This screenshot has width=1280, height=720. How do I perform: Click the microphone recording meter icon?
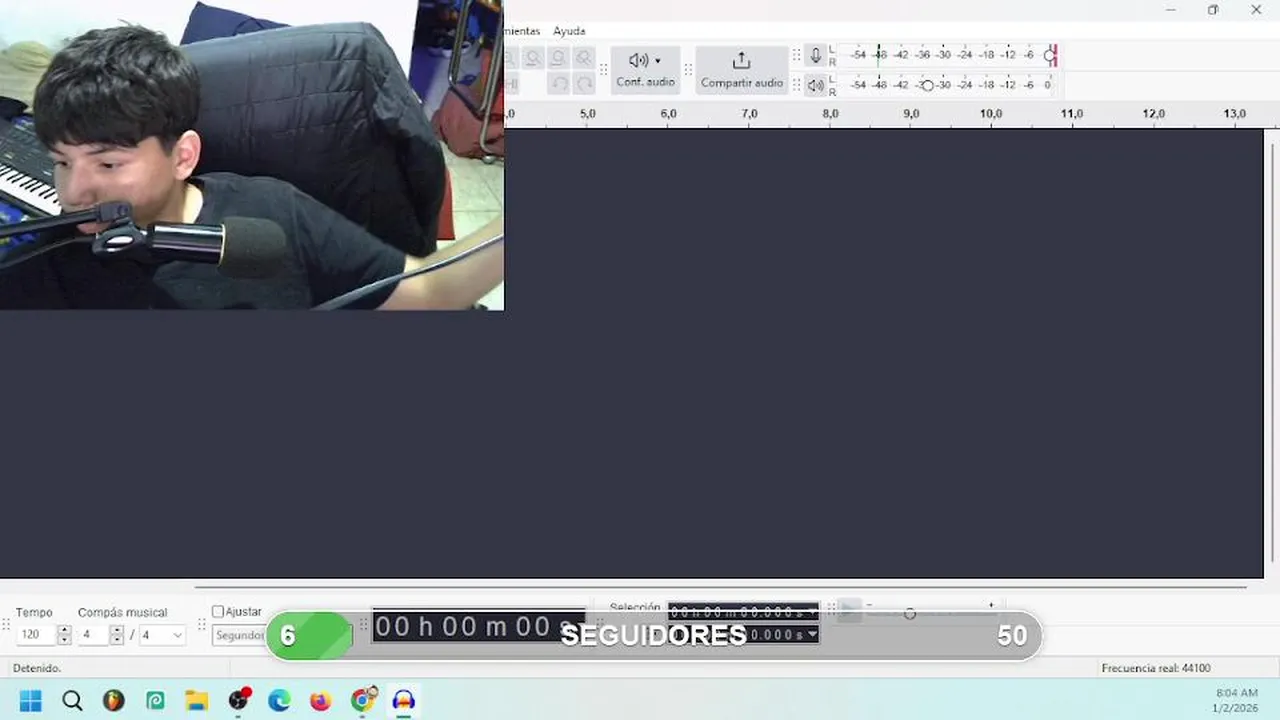point(816,56)
